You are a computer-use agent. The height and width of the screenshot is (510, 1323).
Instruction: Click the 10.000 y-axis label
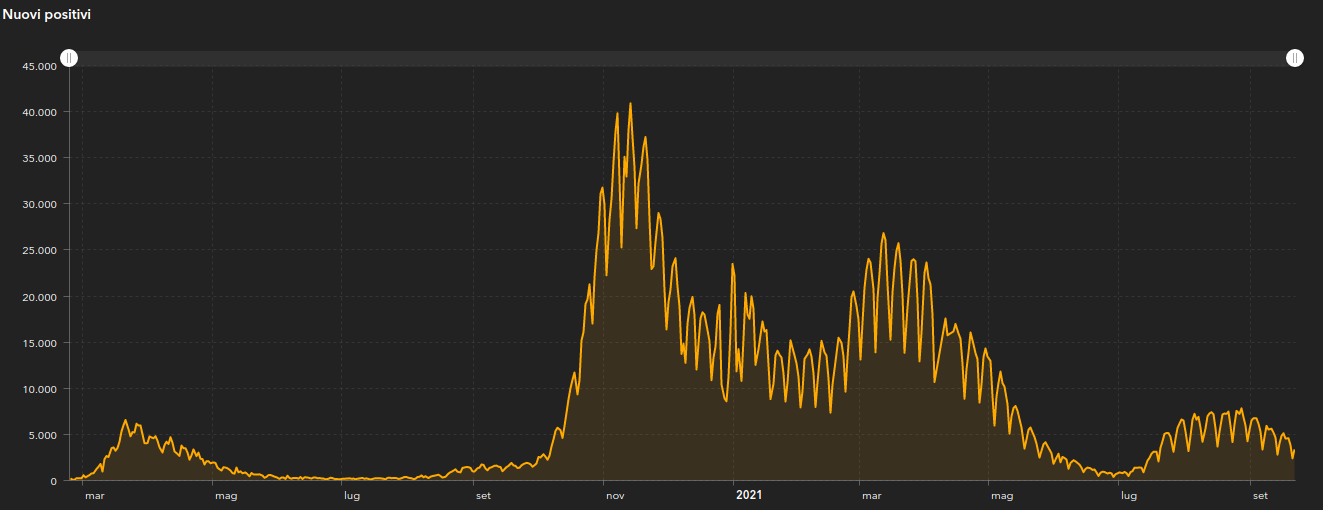click(x=39, y=389)
